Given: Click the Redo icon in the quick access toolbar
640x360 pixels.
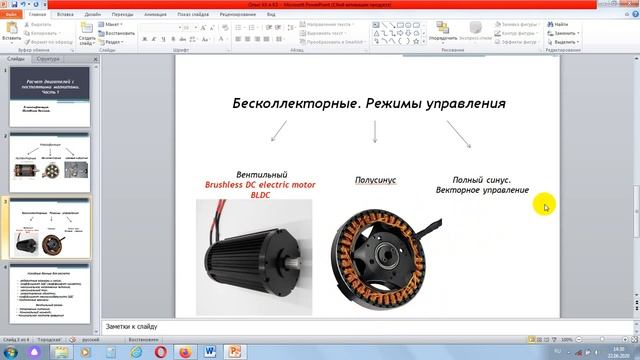Looking at the screenshot, I should 36,4.
